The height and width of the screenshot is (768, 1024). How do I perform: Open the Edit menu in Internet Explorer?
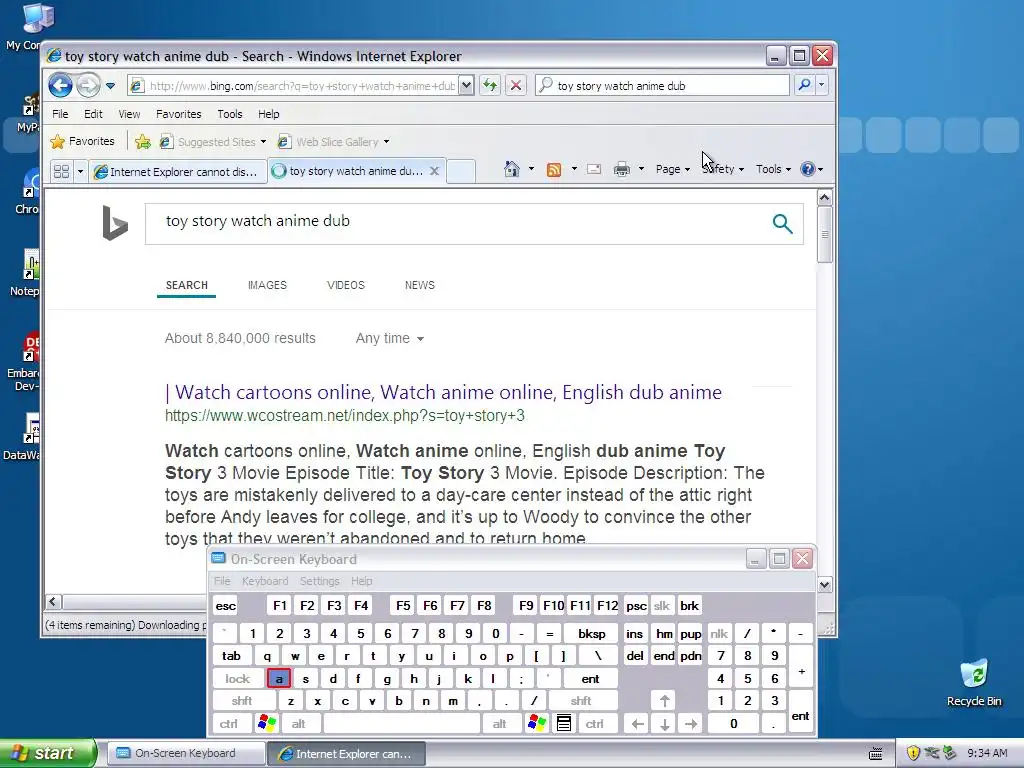tap(93, 114)
